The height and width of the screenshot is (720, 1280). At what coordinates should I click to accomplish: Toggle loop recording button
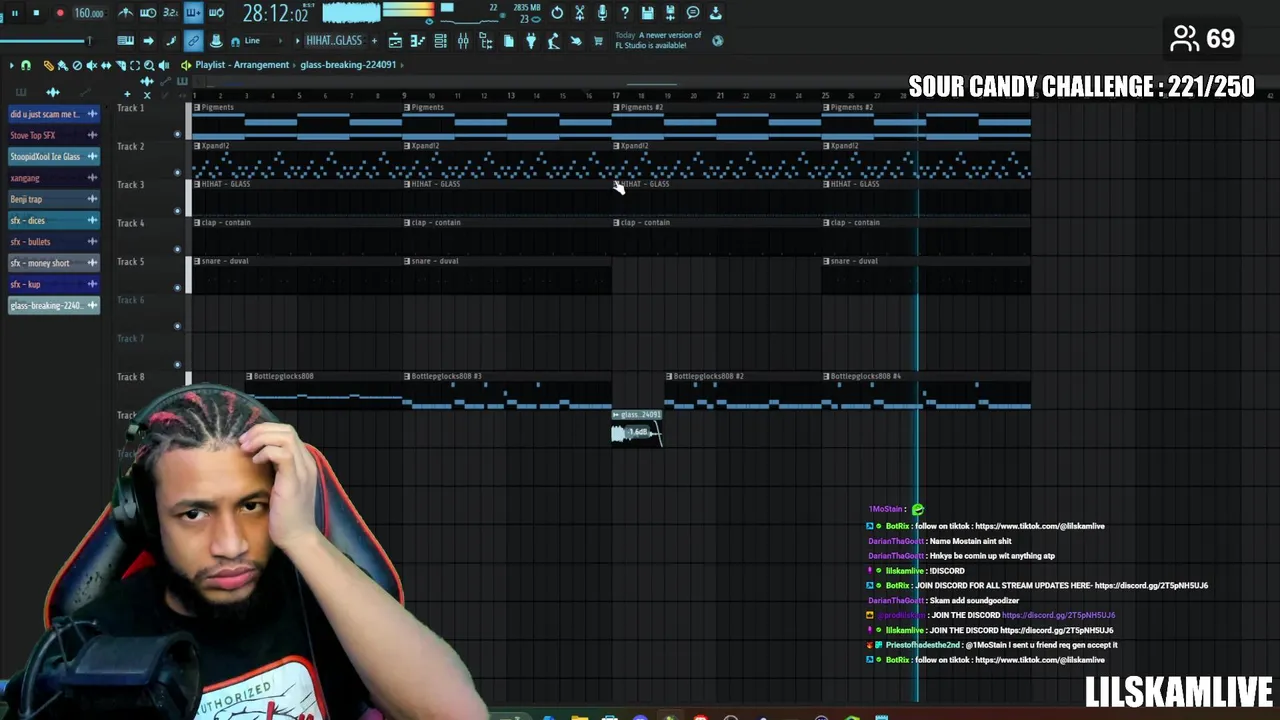pyautogui.click(x=216, y=13)
